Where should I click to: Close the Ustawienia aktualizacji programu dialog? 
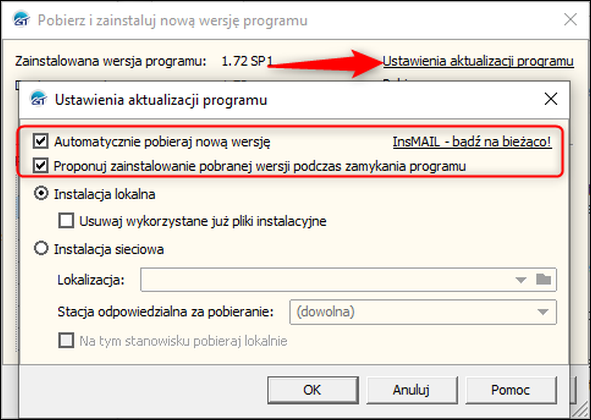click(x=551, y=99)
